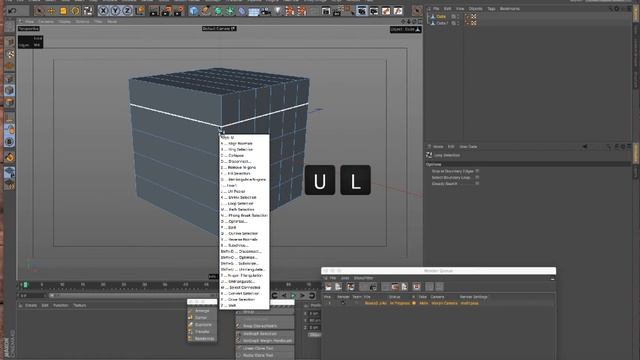
Task: Choose Shrink Selection from popup menu
Action: 244,198
